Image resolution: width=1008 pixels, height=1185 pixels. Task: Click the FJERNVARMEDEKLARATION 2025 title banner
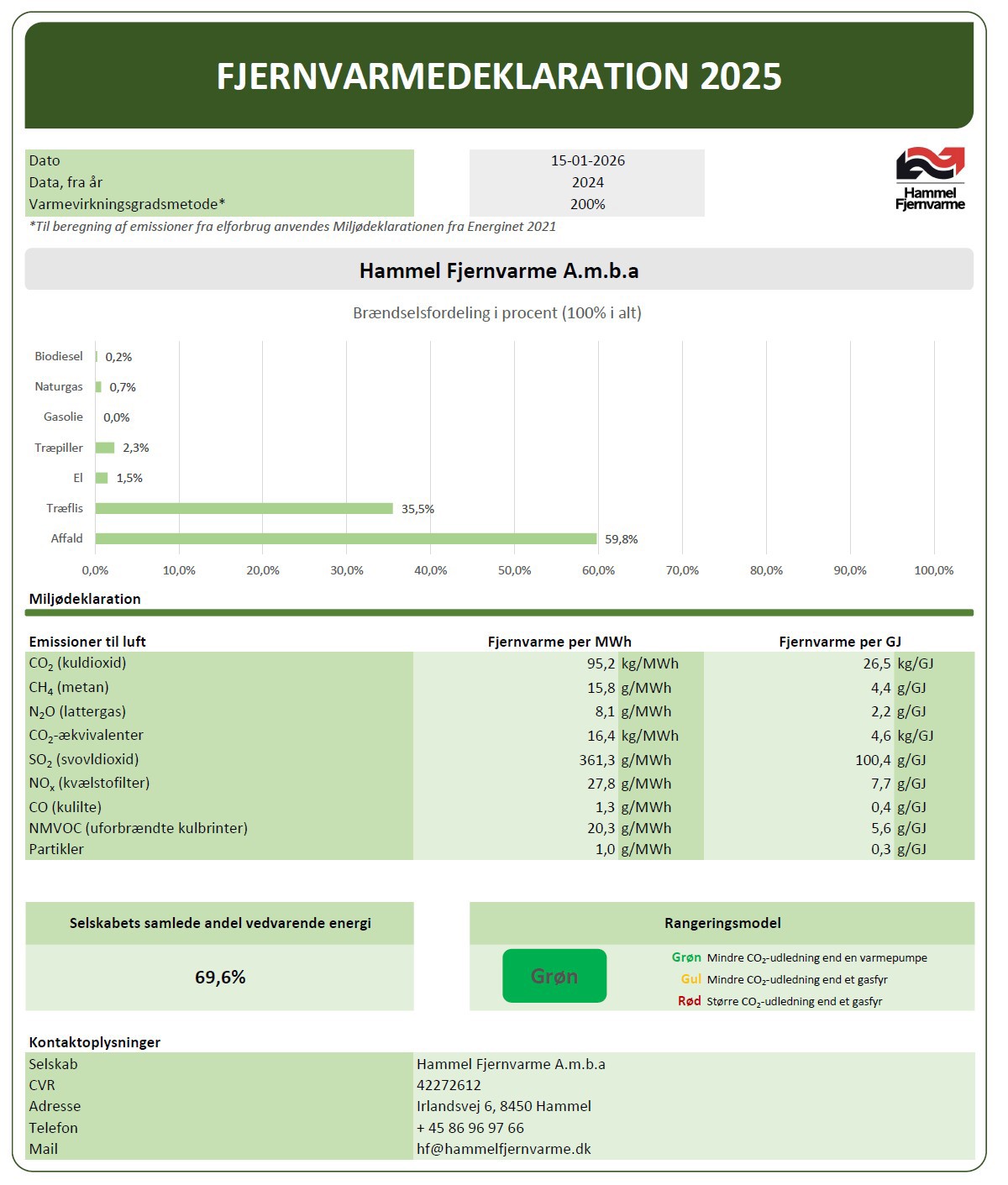click(x=499, y=76)
